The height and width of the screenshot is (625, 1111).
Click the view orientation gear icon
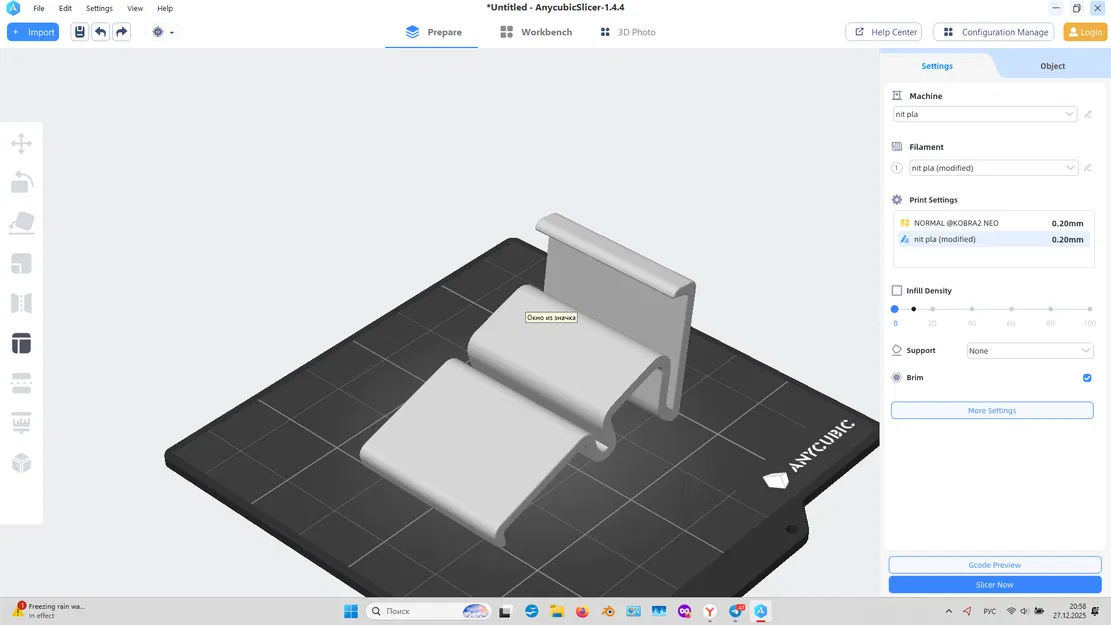tap(158, 32)
